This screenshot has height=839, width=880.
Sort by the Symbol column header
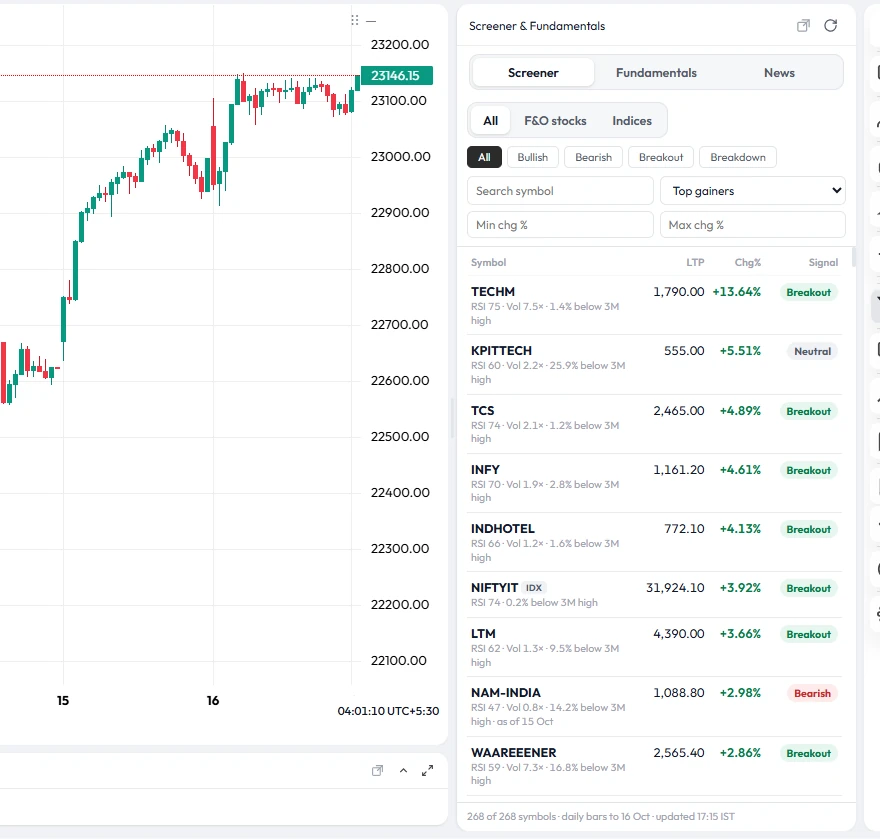coord(488,263)
